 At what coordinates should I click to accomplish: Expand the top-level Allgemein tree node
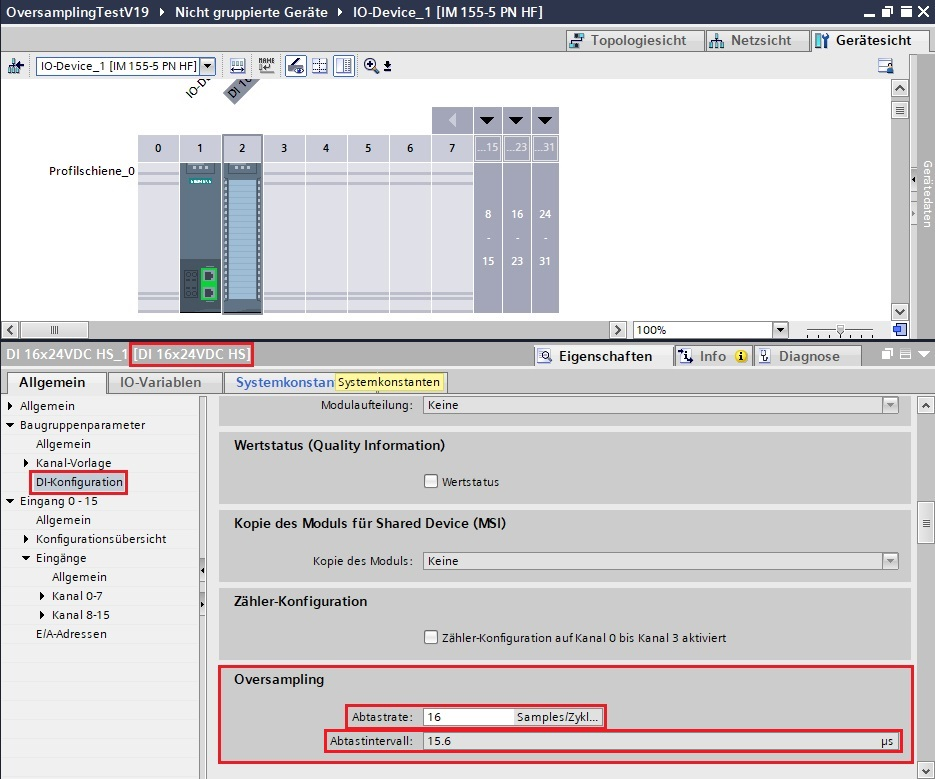10,406
